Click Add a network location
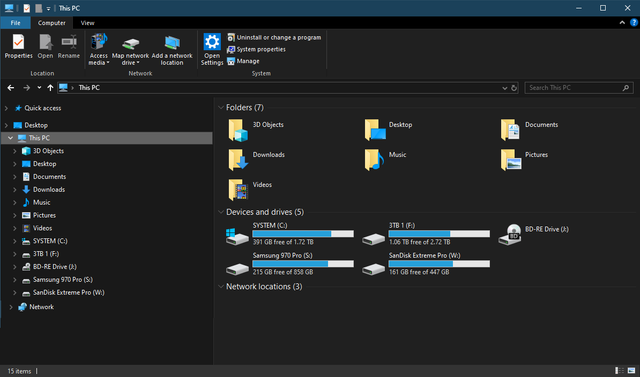The width and height of the screenshot is (640, 377). click(172, 49)
